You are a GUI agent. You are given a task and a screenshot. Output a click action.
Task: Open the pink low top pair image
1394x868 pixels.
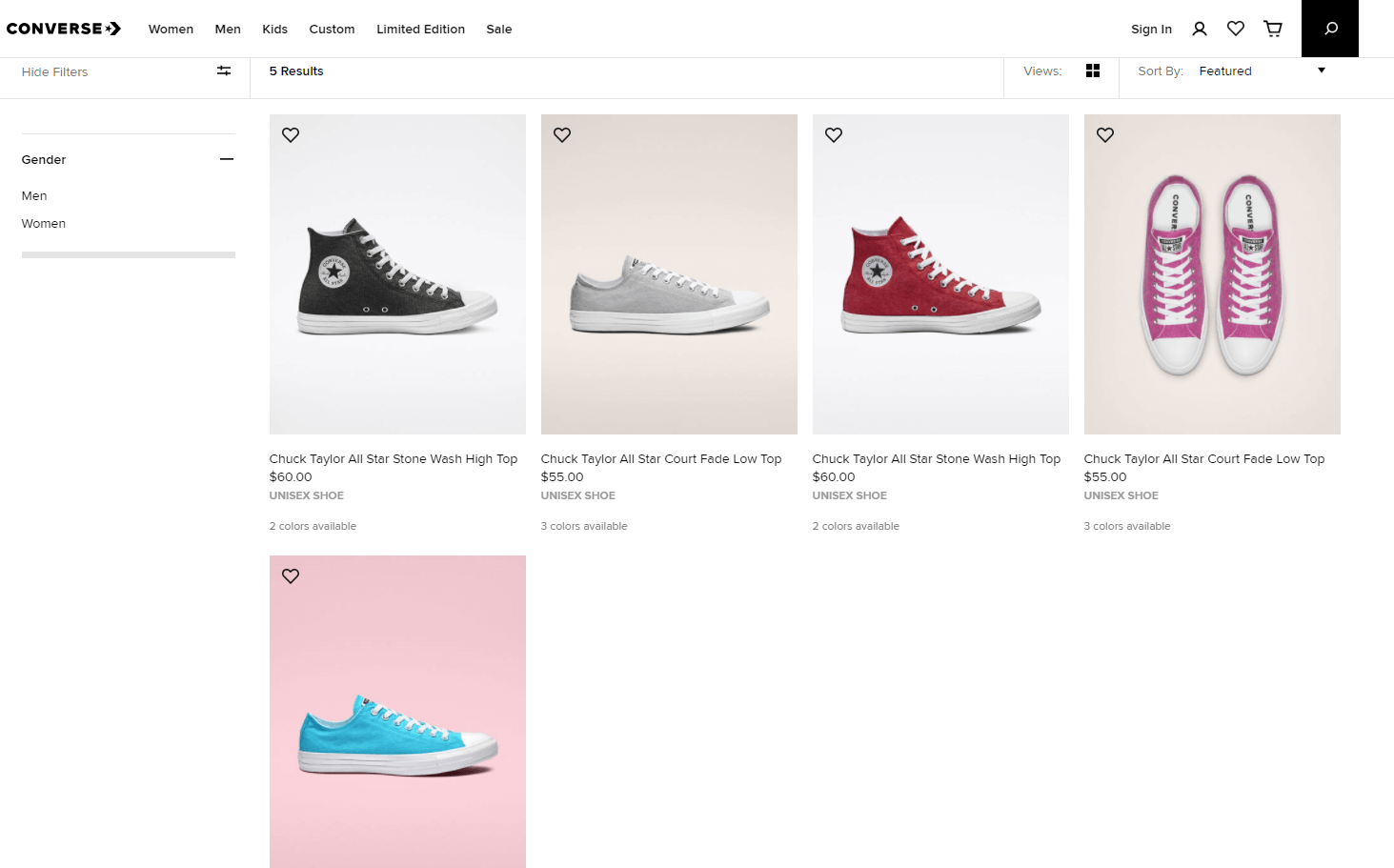pyautogui.click(x=1212, y=274)
